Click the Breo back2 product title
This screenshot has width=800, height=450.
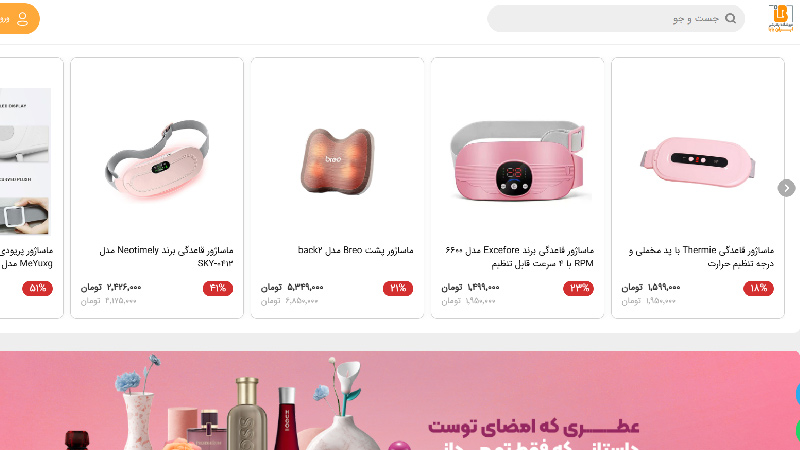356,251
